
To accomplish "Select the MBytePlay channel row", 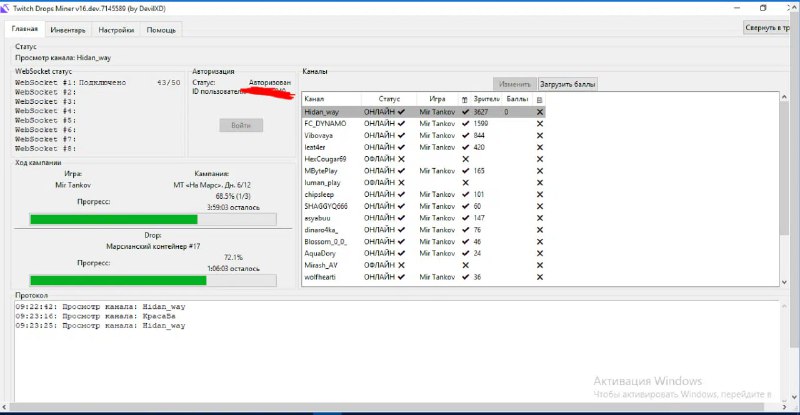I will tap(325, 171).
